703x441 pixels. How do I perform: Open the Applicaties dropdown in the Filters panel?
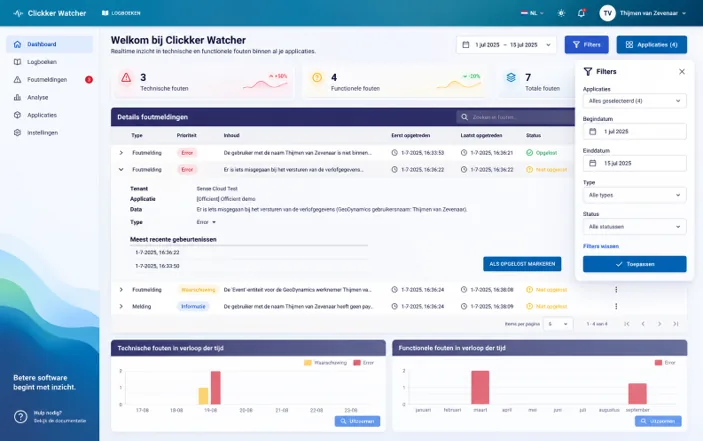(x=634, y=101)
